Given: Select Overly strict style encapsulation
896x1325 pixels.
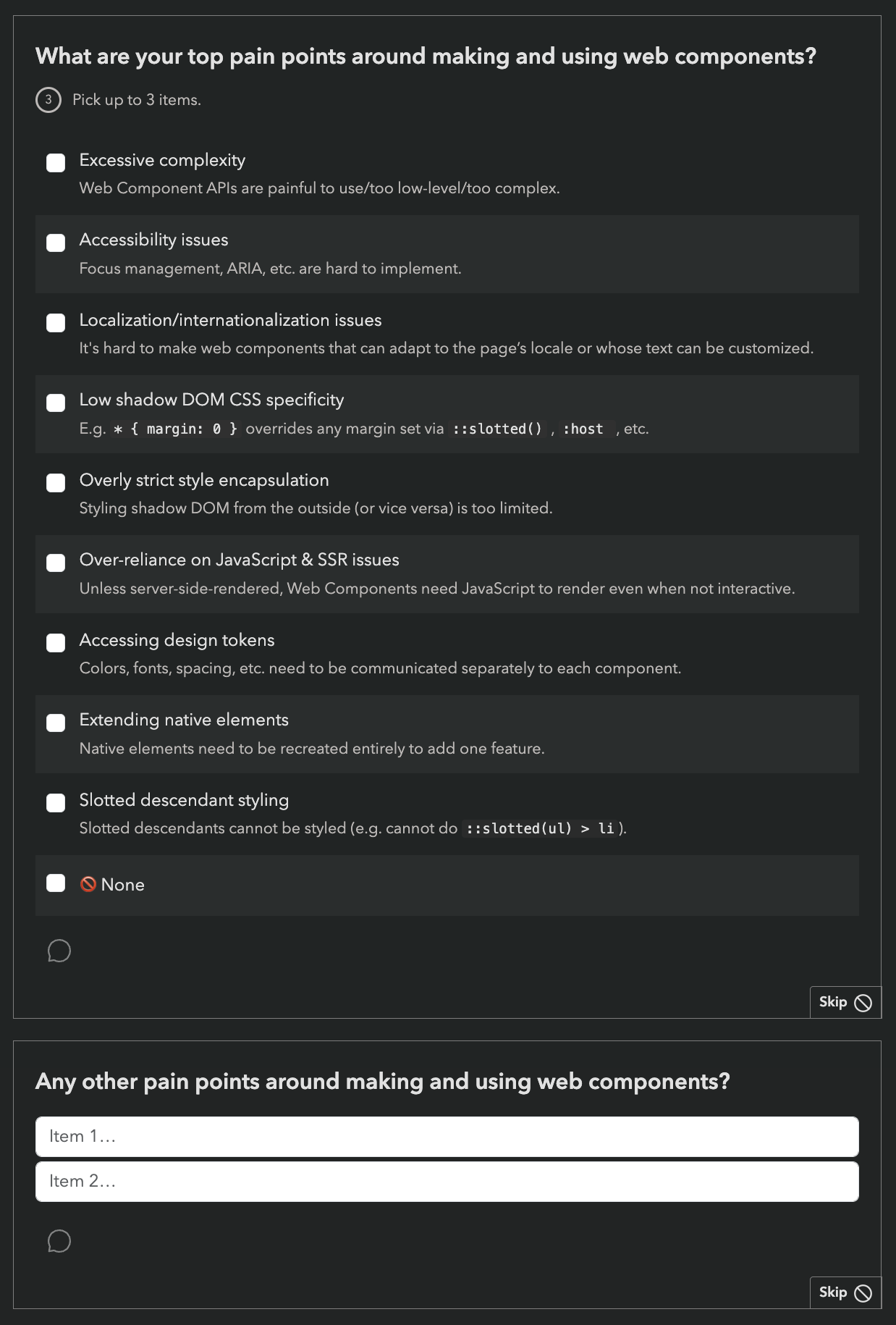Looking at the screenshot, I should point(56,483).
